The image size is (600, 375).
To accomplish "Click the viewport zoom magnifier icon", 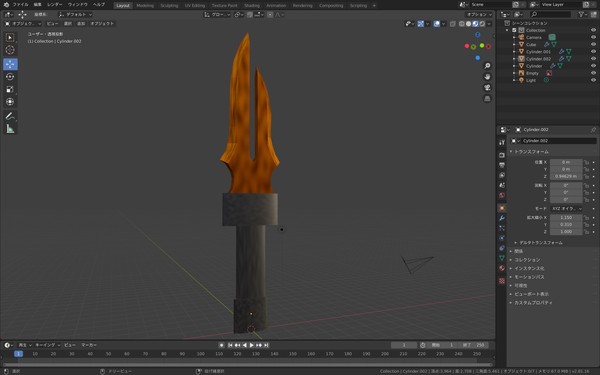I will [x=487, y=66].
